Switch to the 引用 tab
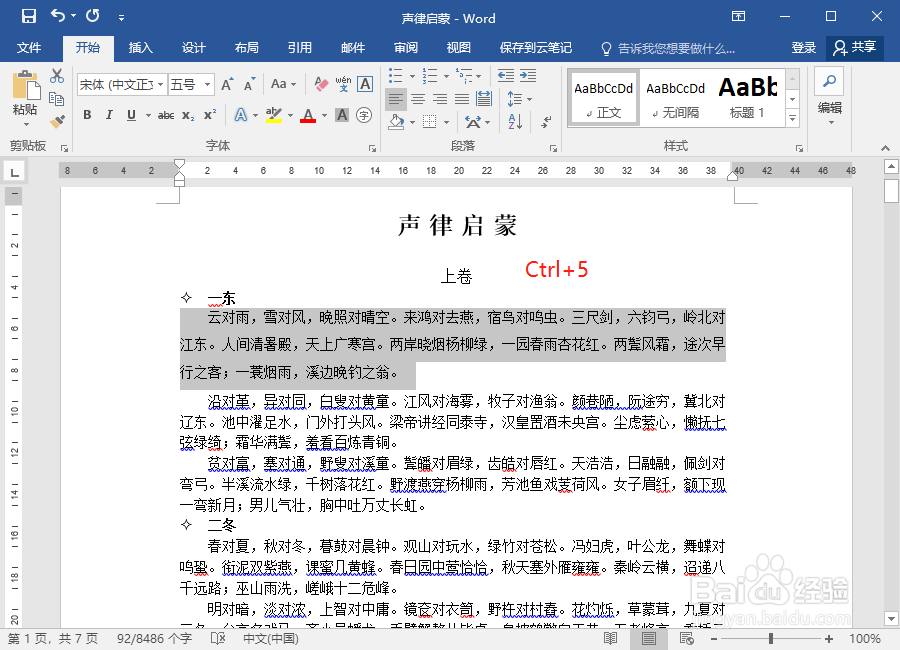This screenshot has width=900, height=650. [x=300, y=48]
